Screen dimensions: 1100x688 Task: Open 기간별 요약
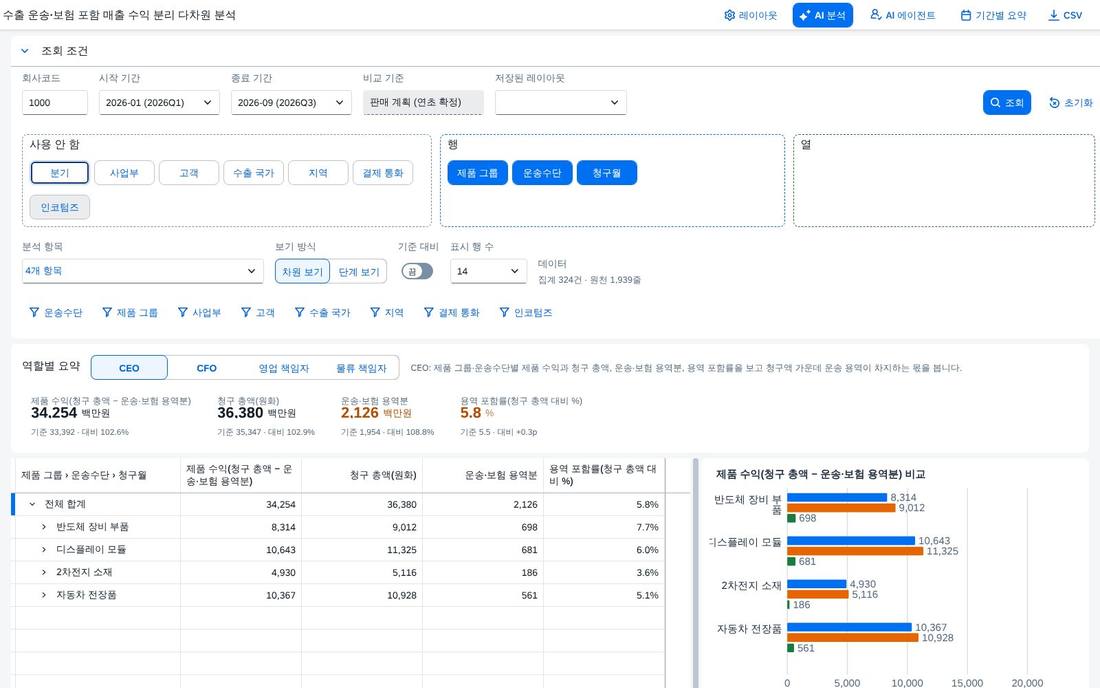(x=993, y=15)
